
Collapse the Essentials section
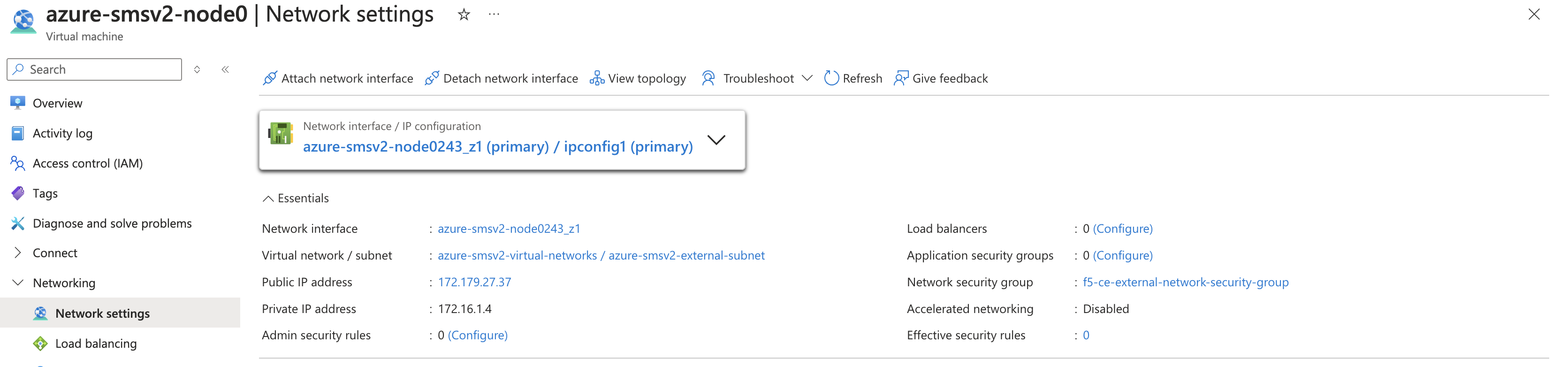(268, 199)
